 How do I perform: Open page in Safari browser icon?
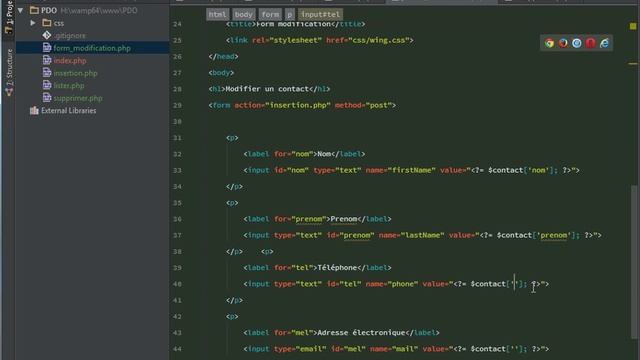[x=577, y=43]
